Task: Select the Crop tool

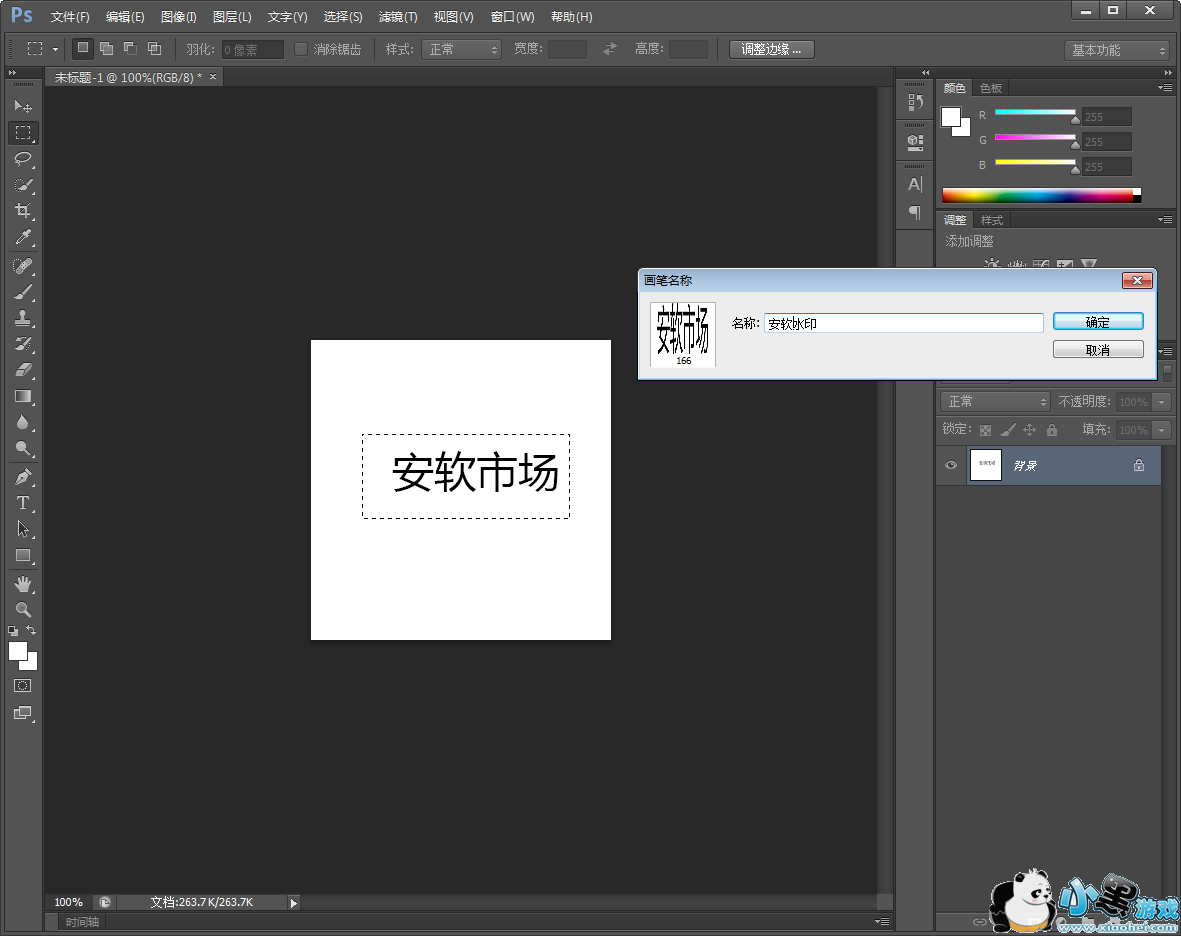Action: pos(23,211)
